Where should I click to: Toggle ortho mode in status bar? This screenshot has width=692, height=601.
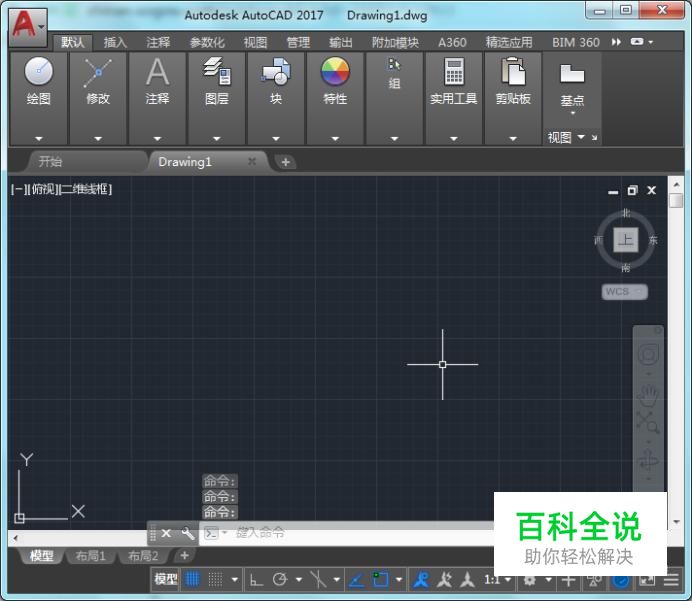[256, 579]
